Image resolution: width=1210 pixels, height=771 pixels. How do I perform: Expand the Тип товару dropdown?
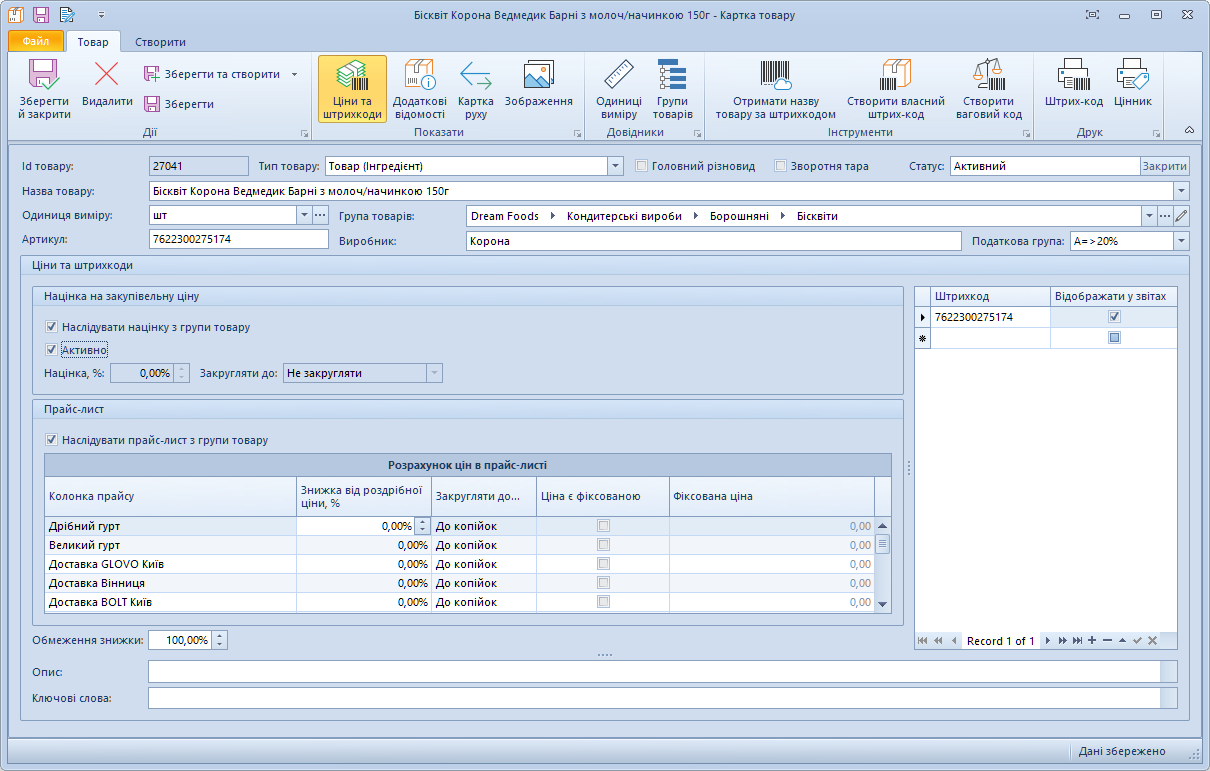615,166
